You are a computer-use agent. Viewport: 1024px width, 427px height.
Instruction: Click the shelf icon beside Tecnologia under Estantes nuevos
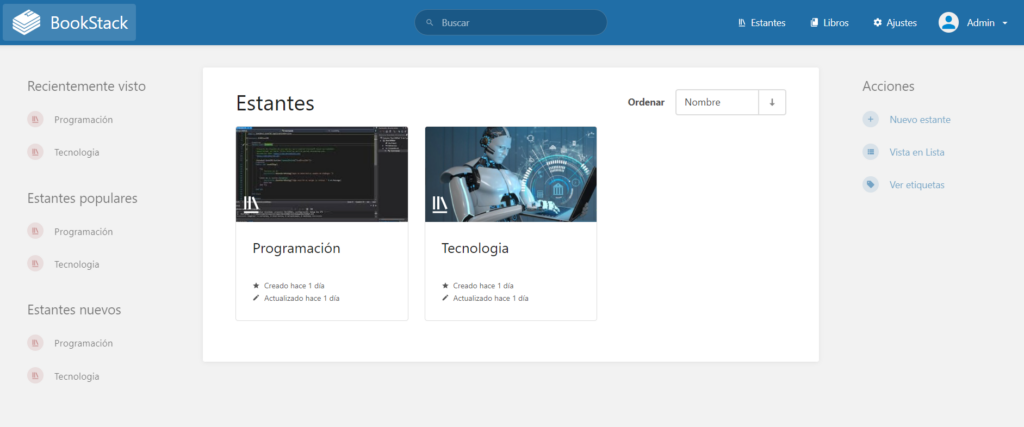pos(35,376)
